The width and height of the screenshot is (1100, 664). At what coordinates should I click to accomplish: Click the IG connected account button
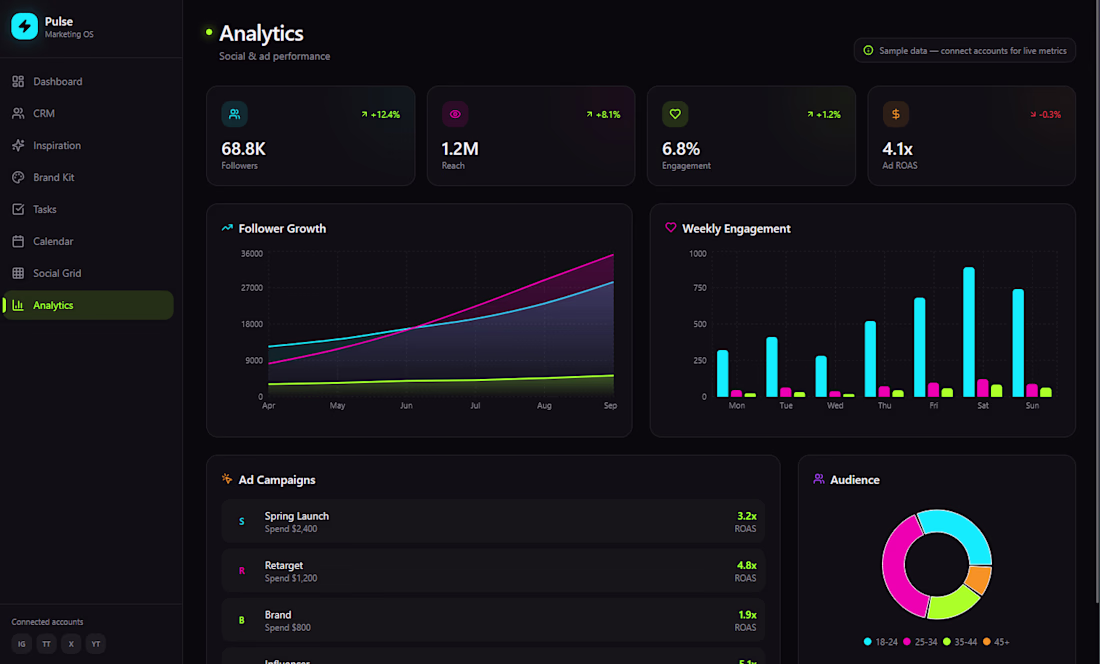(22, 644)
